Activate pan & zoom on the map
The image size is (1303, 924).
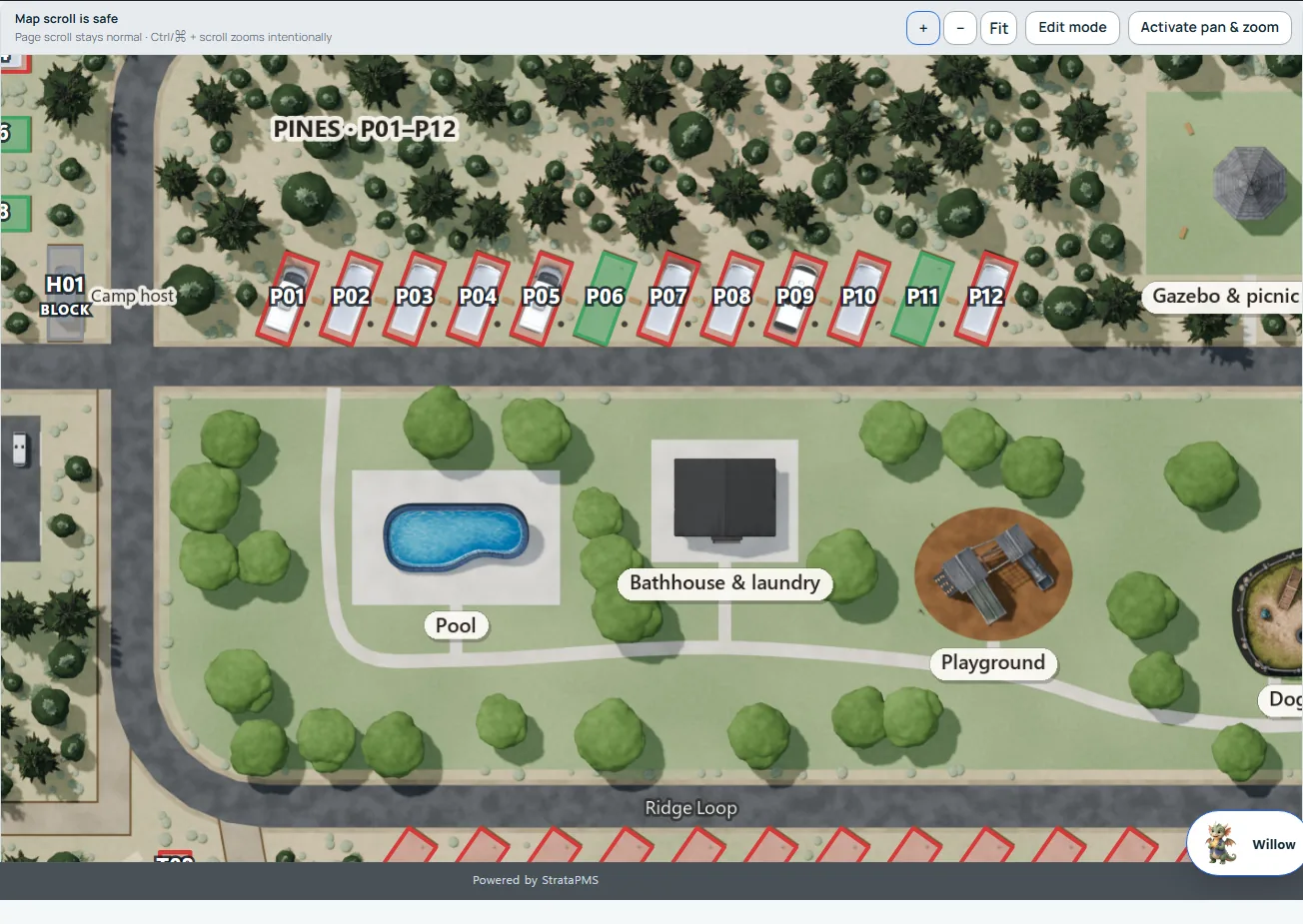pos(1209,28)
